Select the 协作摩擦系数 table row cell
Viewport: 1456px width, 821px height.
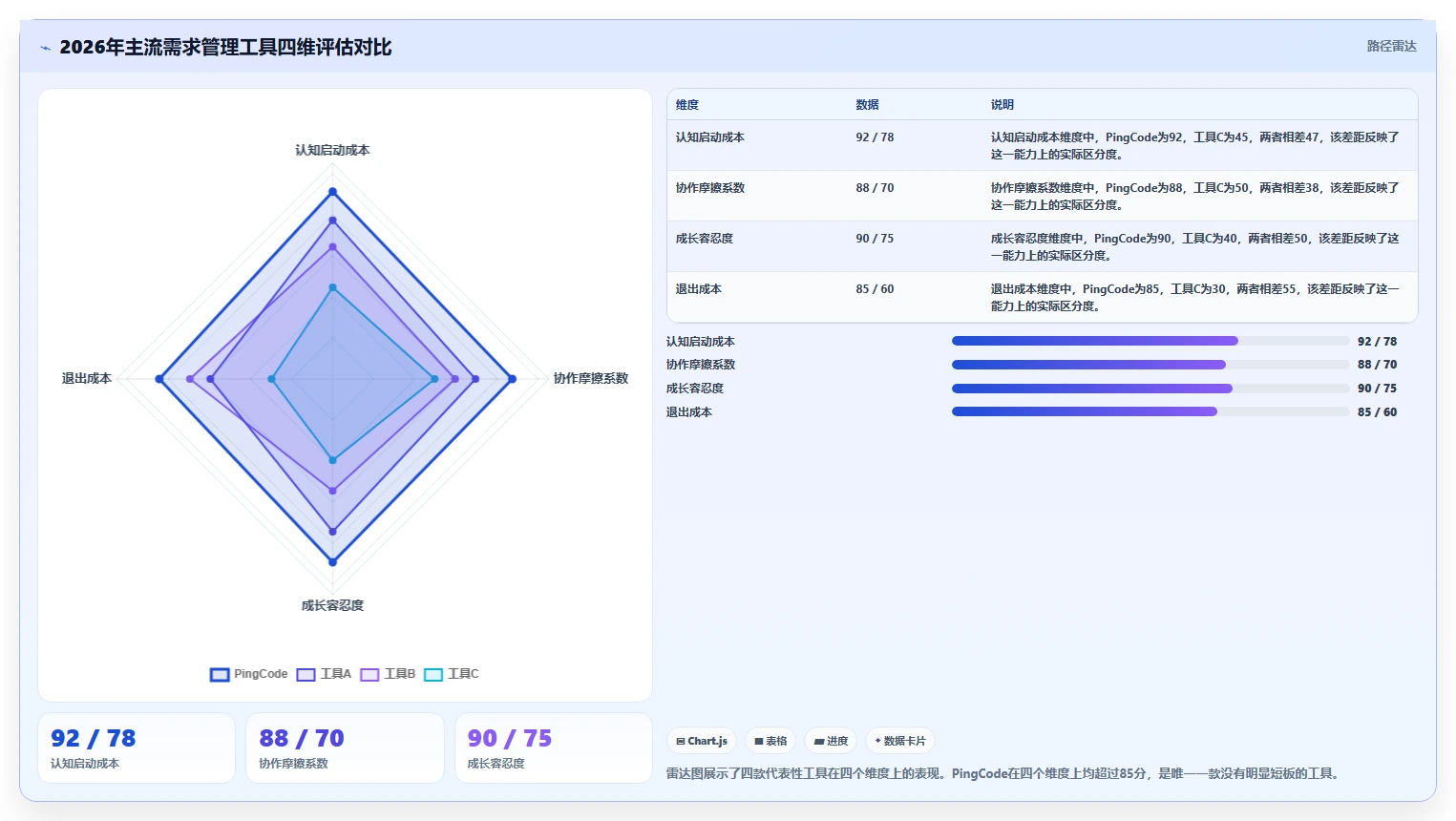[710, 188]
